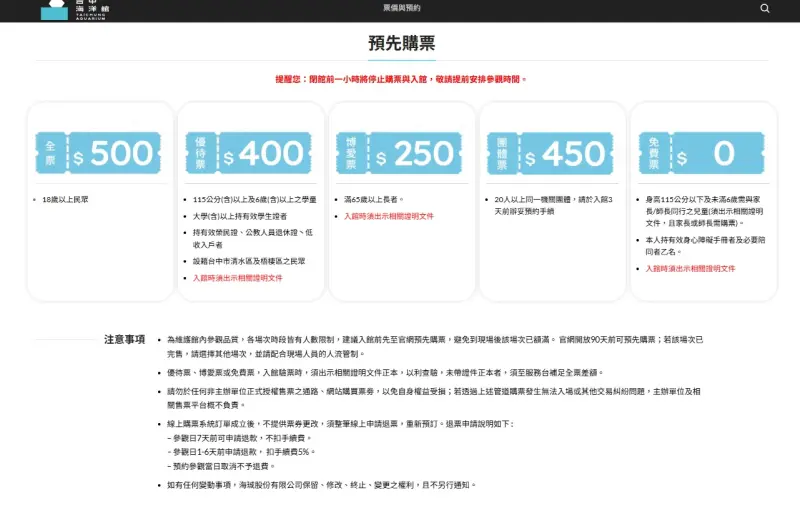Select the 優待票 $400 ticket badge

248,153
